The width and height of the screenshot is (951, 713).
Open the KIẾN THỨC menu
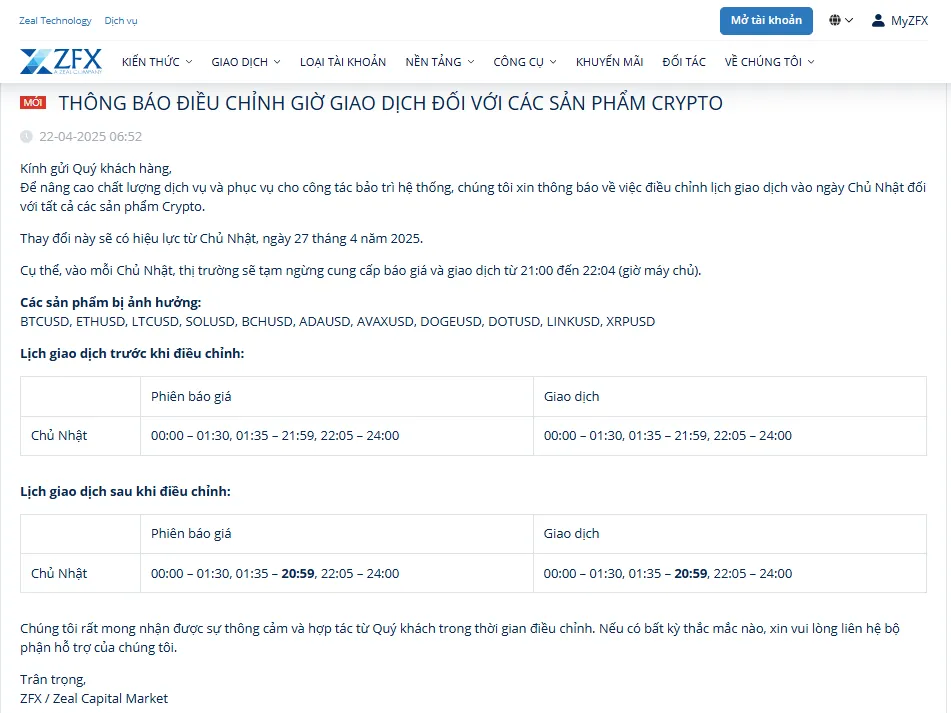click(x=157, y=62)
